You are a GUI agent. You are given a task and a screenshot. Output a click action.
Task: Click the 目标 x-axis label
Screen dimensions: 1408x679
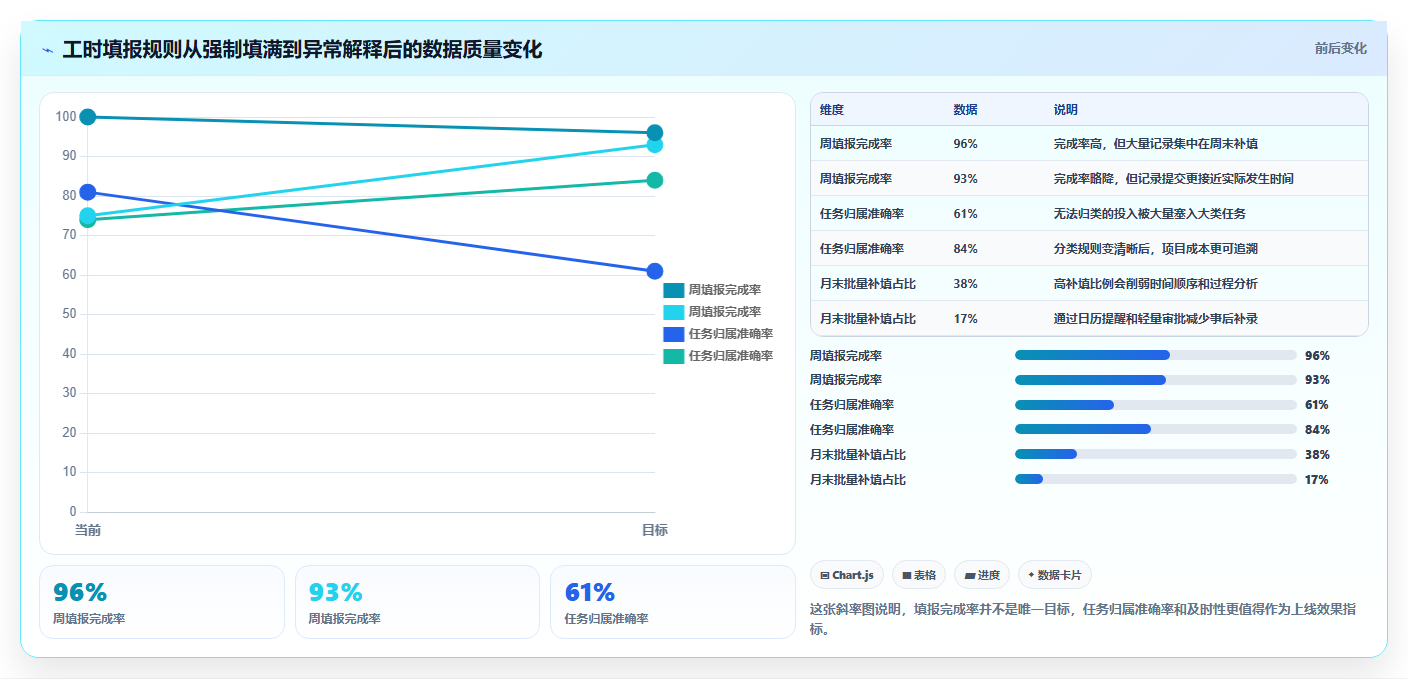point(655,530)
